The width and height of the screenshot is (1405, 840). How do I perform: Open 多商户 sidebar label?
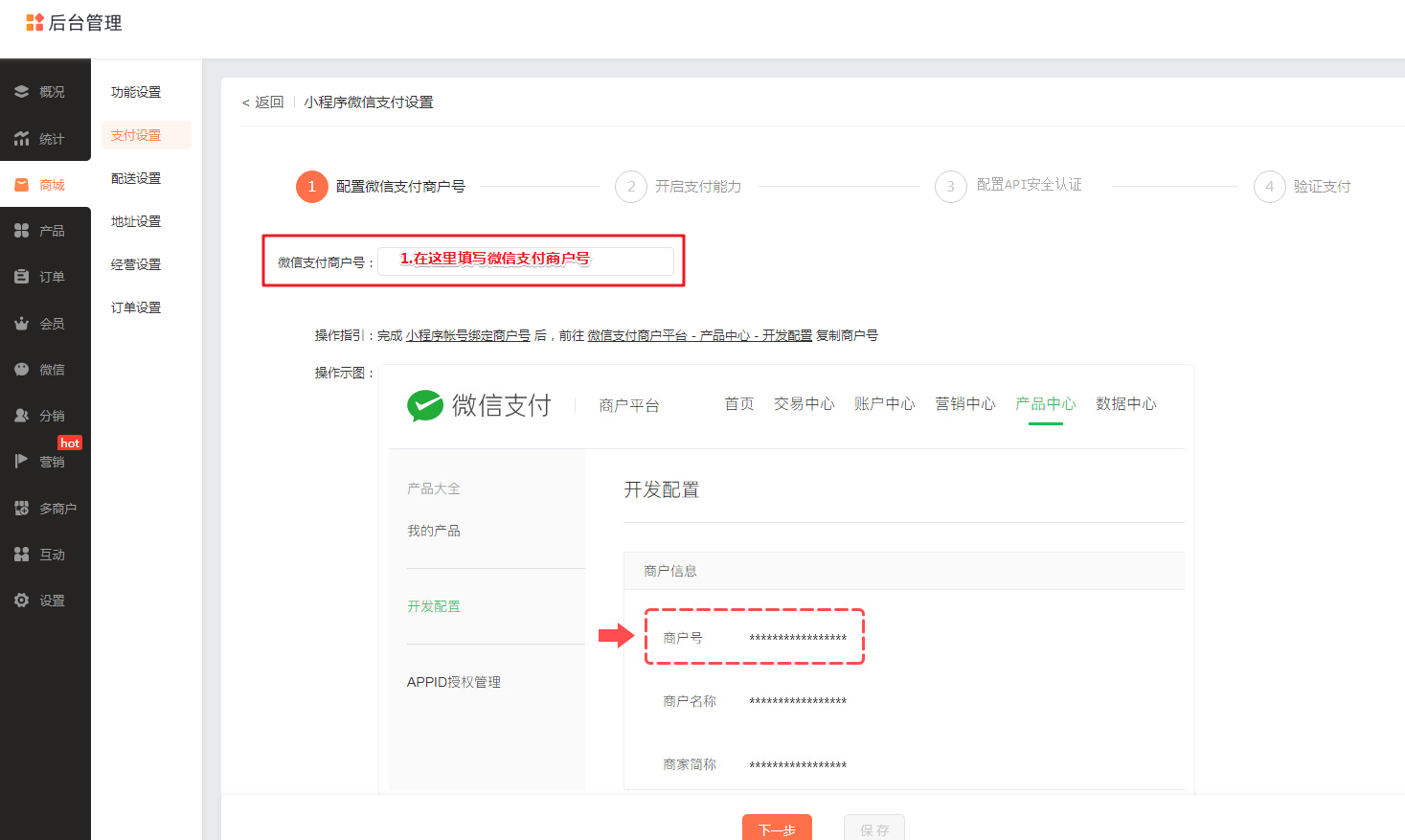click(57, 509)
